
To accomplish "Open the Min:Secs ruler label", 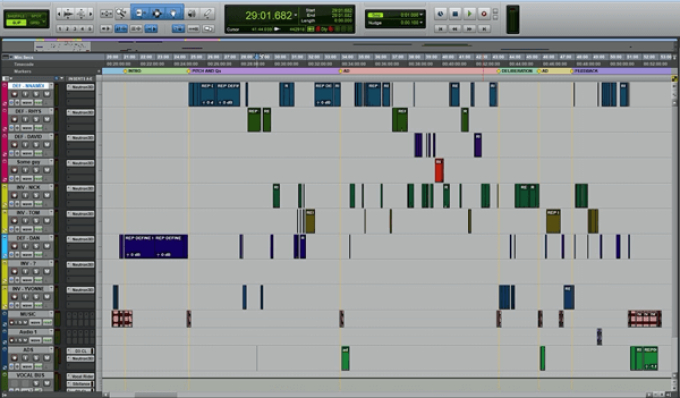I will coord(23,57).
